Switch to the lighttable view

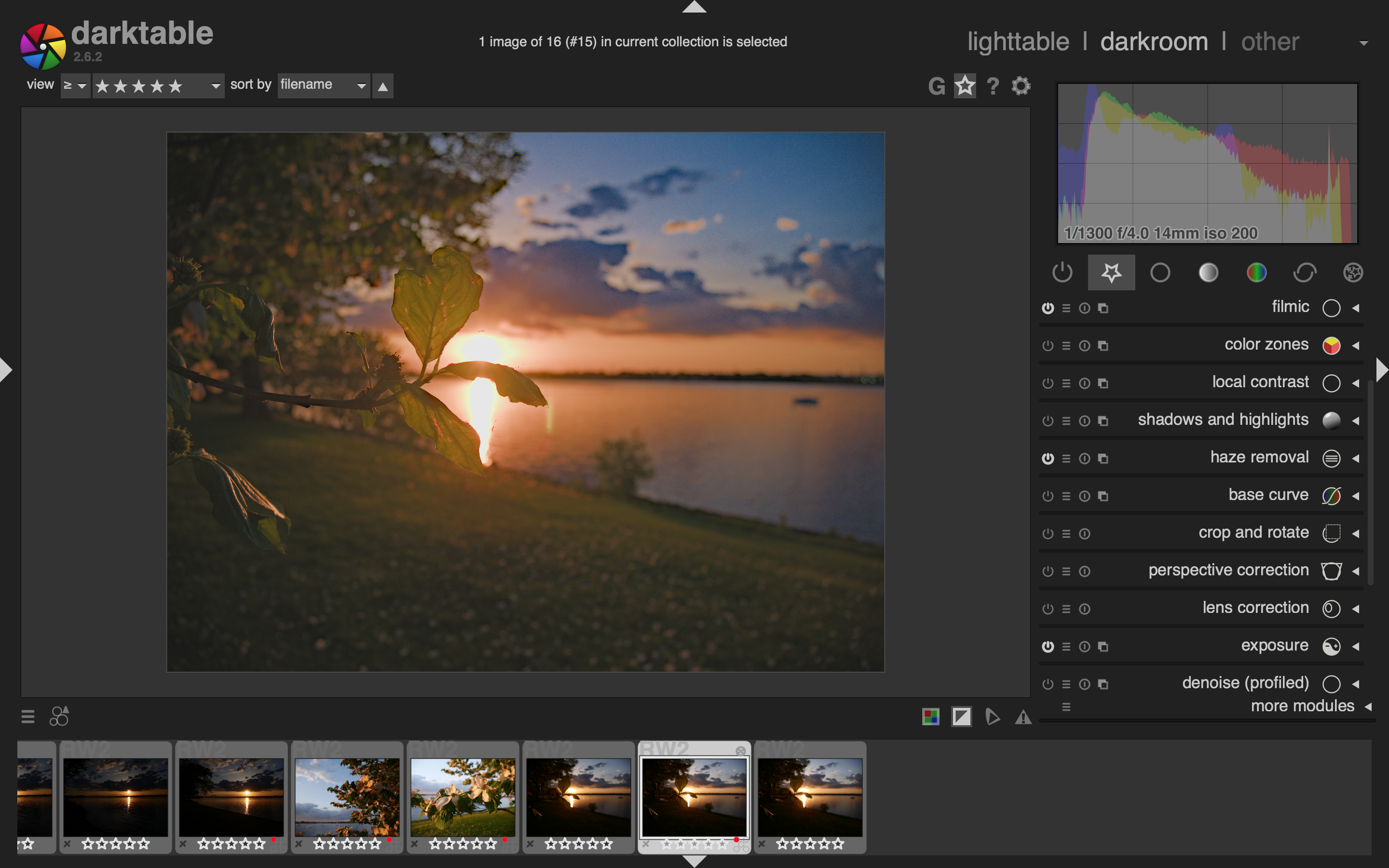(1018, 42)
